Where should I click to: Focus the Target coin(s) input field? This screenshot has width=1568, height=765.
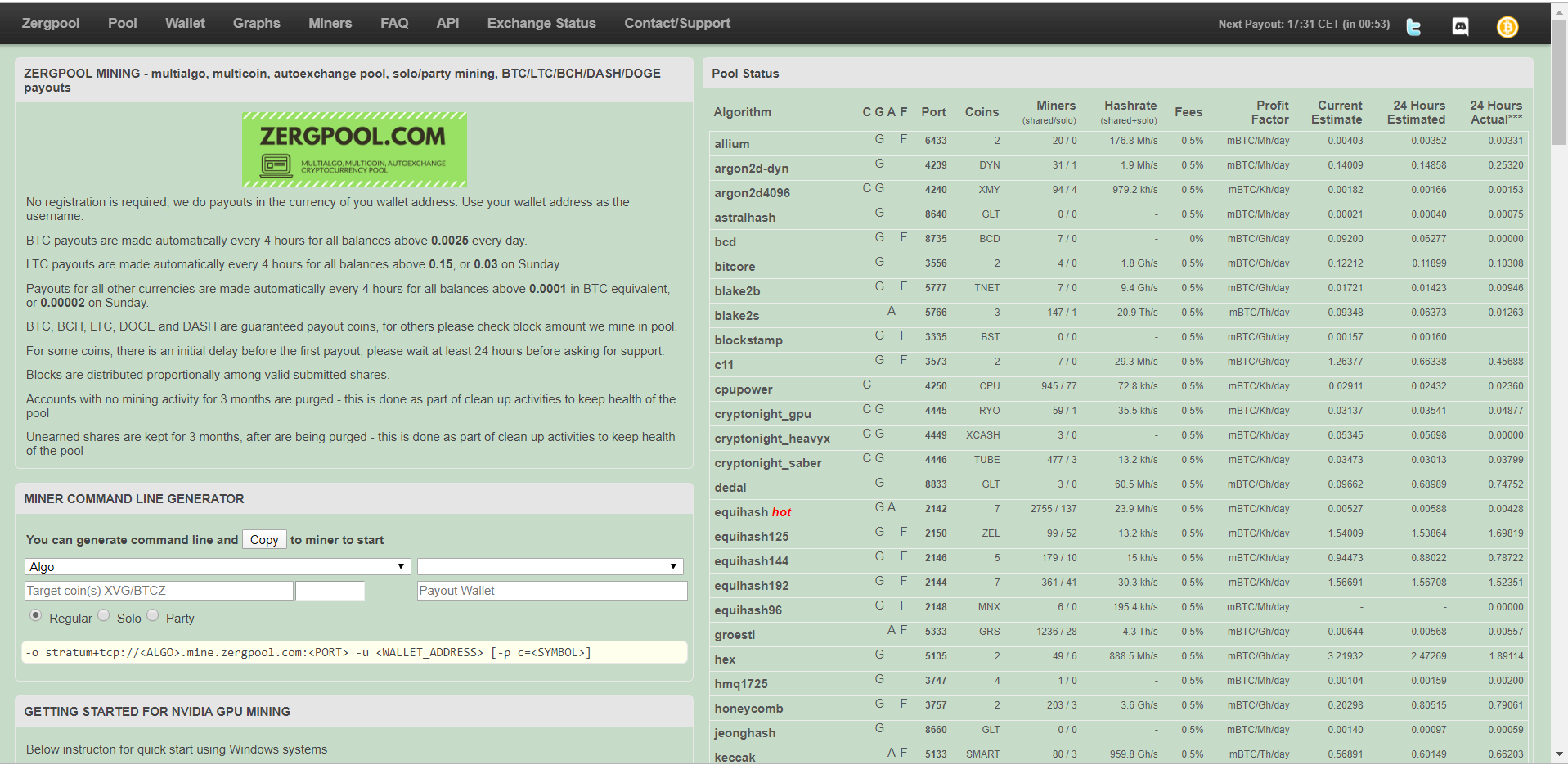click(x=159, y=591)
